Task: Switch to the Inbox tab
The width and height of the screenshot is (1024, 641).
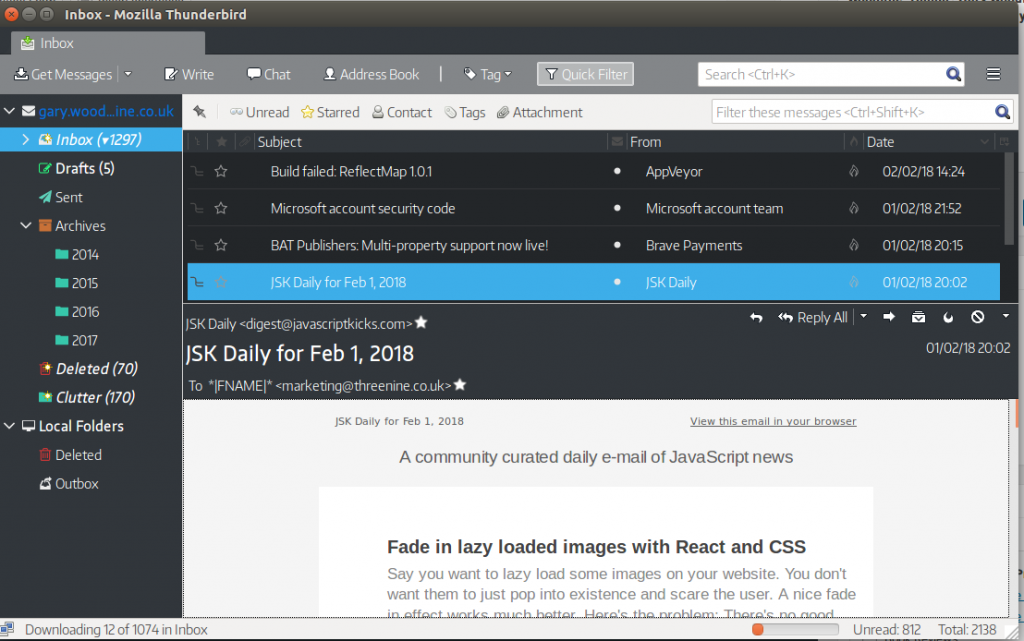Action: 108,43
